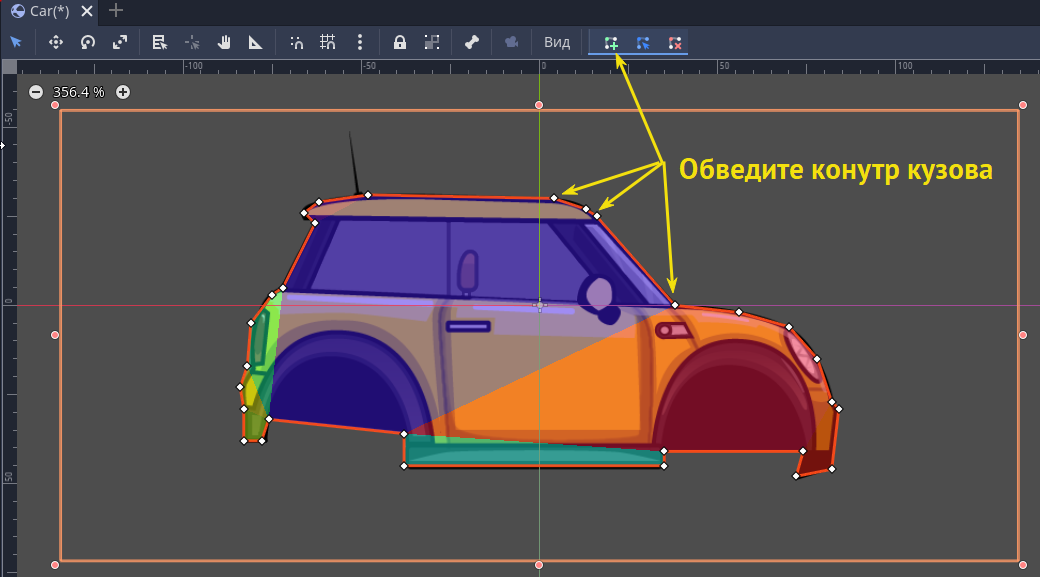Add a new scene tab
1040x577 pixels.
click(x=116, y=11)
